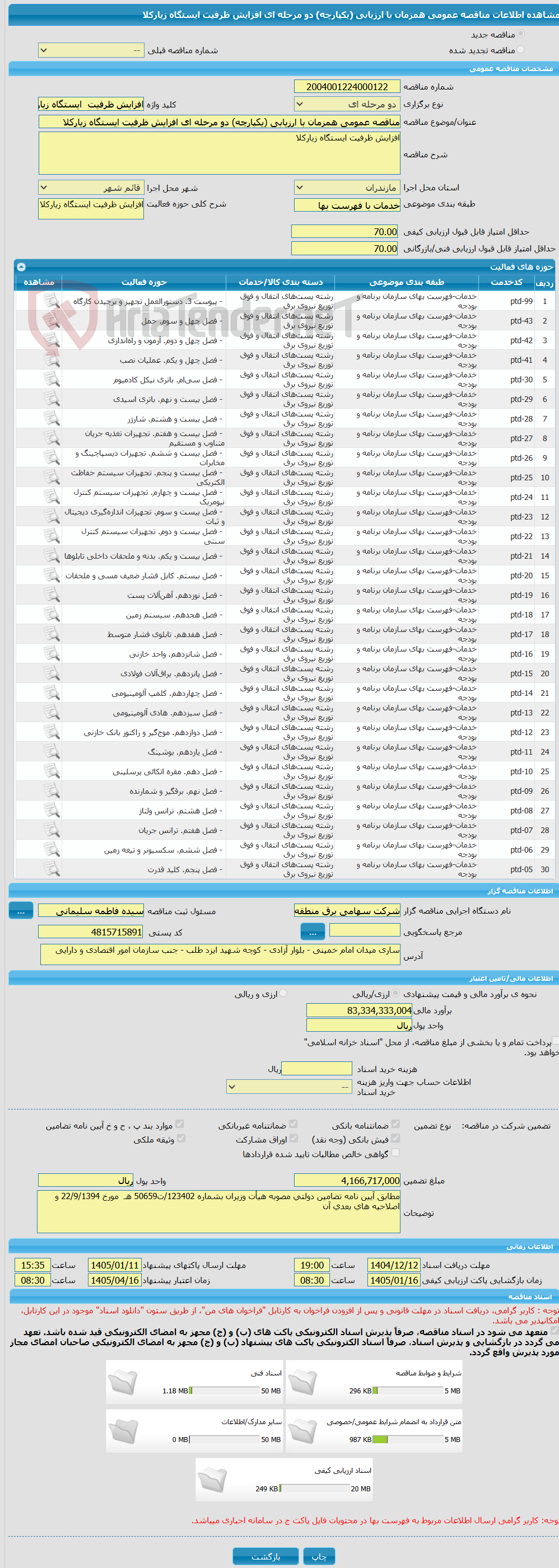Open view magnifier icon for row ptd-26

[x=52, y=458]
